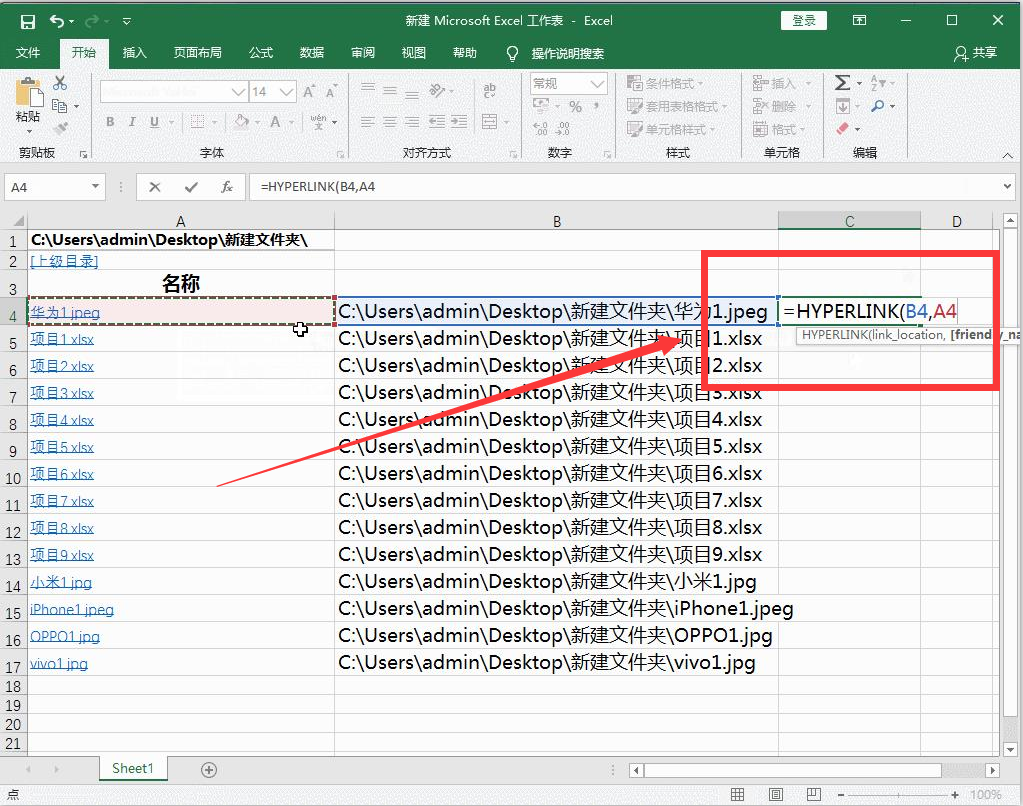Toggle Bold formatting
The image size is (1023, 806).
tap(110, 122)
